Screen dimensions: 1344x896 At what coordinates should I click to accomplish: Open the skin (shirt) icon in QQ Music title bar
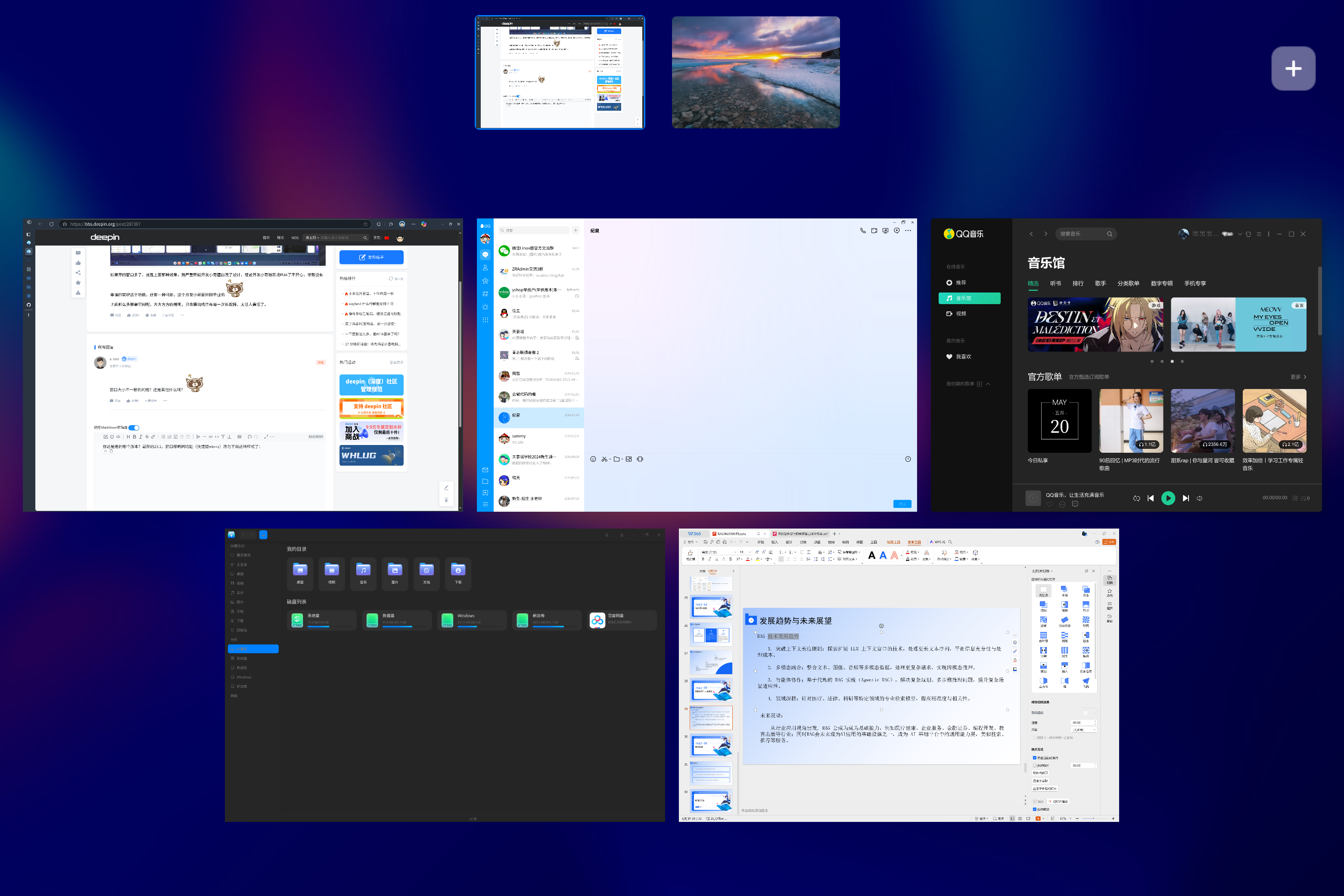pyautogui.click(x=1248, y=234)
